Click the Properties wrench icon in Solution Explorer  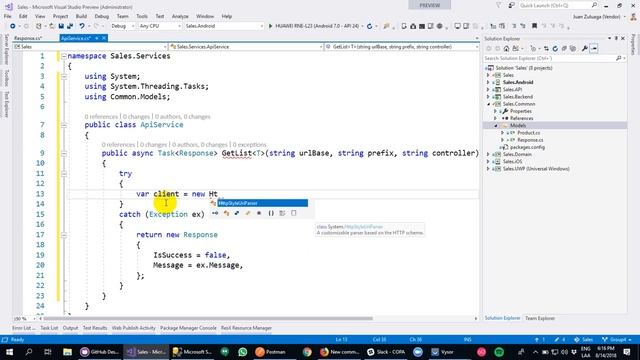click(584, 49)
